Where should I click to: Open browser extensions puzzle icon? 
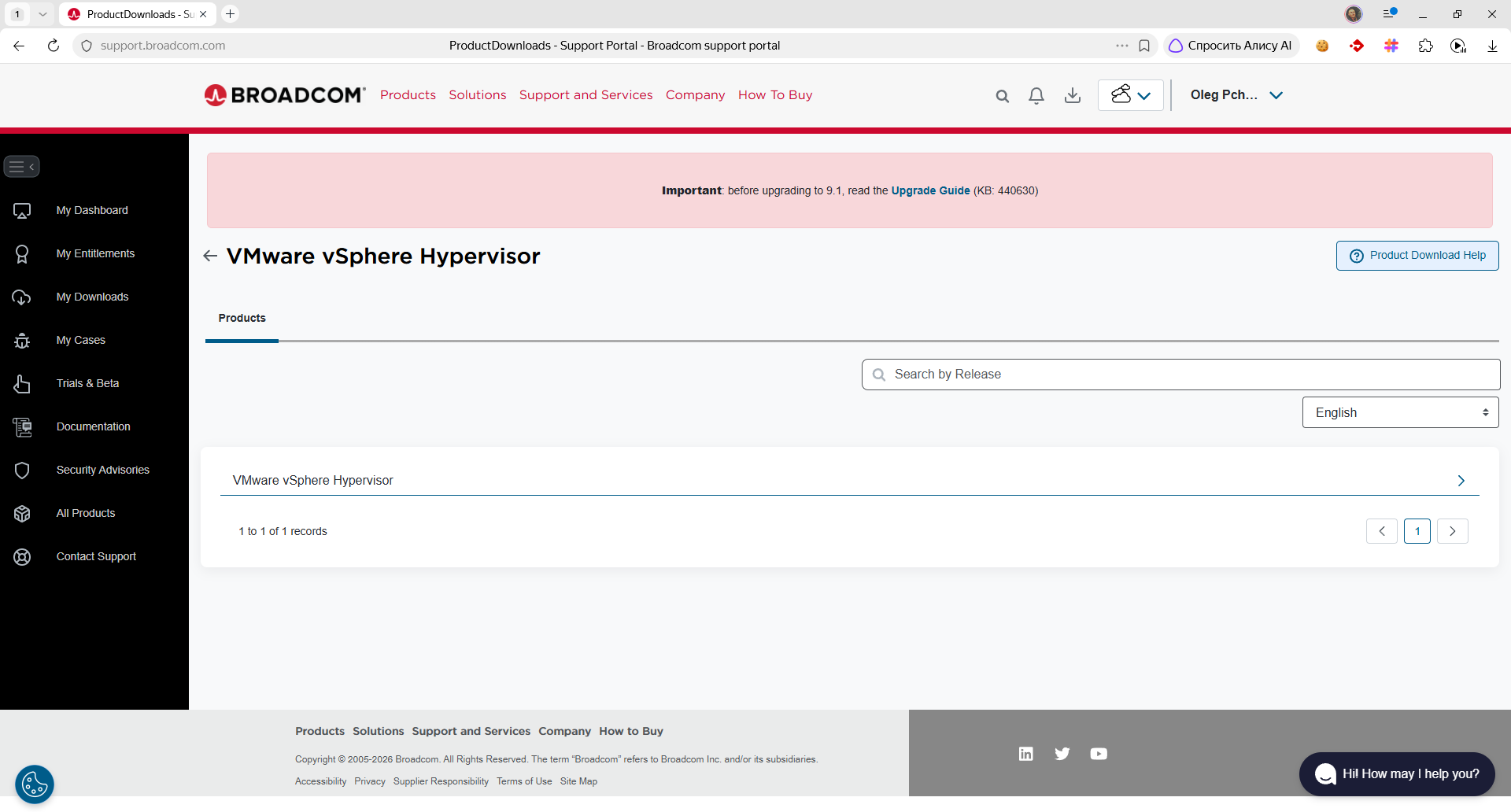click(x=1425, y=46)
